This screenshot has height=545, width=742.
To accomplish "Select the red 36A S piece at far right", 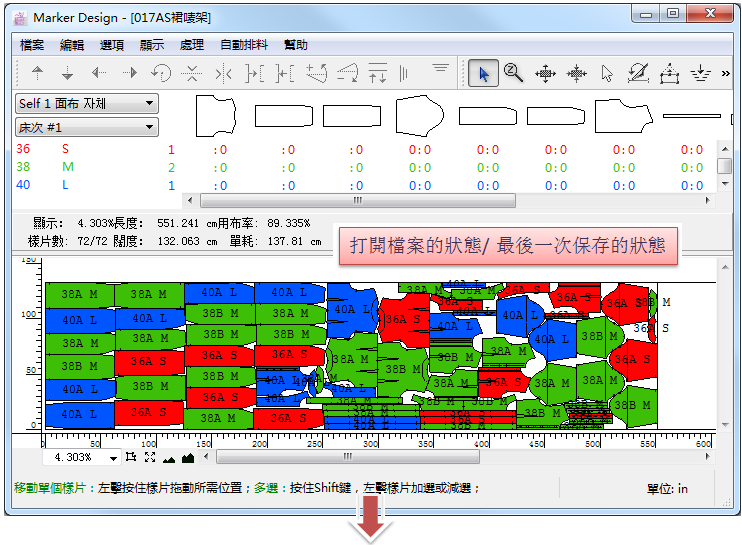I will click(x=633, y=360).
